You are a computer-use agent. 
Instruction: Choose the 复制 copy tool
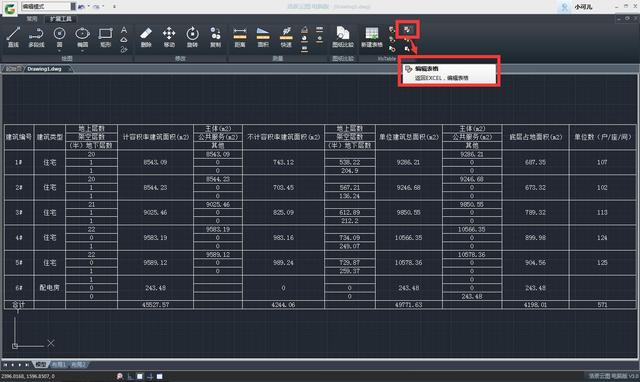point(216,37)
